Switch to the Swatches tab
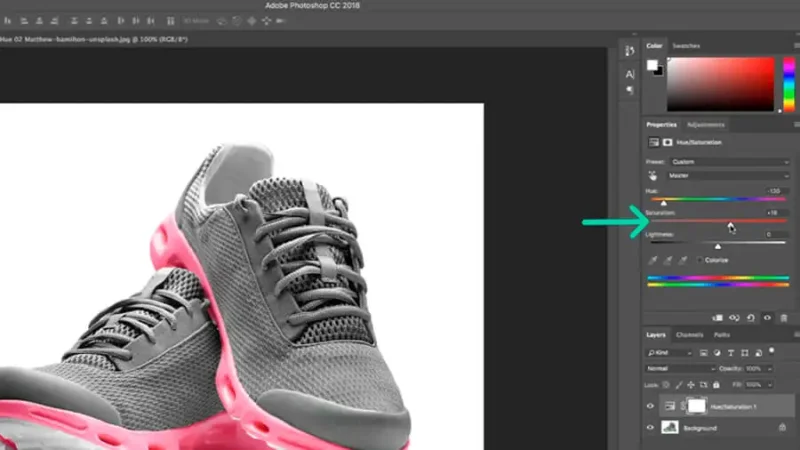 pyautogui.click(x=686, y=46)
